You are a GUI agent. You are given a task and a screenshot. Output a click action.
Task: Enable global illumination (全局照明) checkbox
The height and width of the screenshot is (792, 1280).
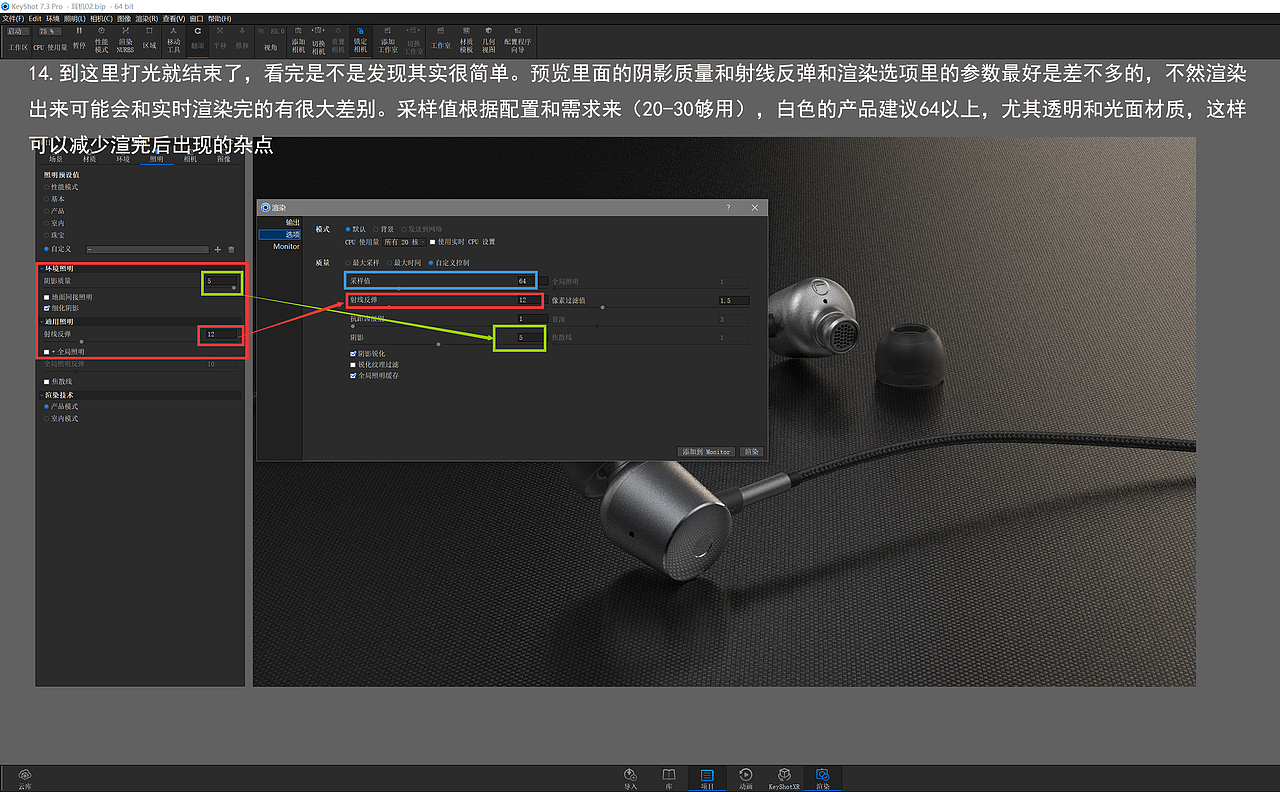tap(46, 352)
